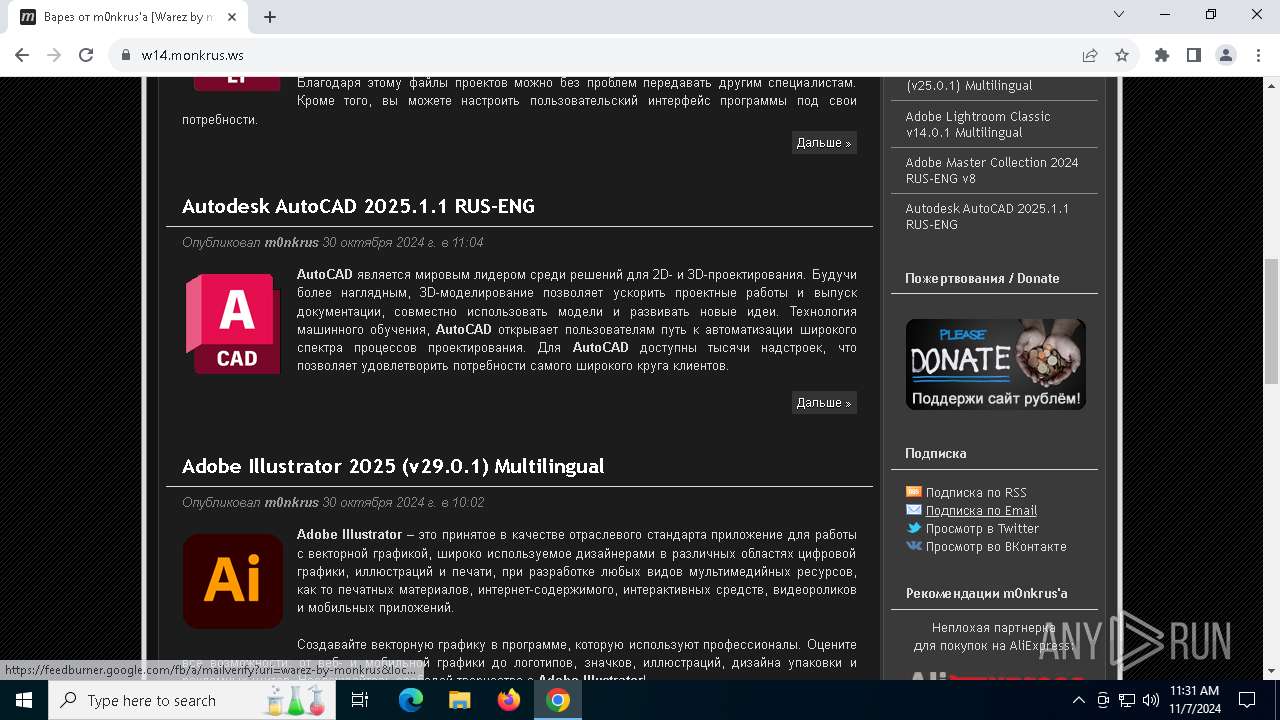Click the email envelope icon
The height and width of the screenshot is (720, 1280).
(913, 510)
